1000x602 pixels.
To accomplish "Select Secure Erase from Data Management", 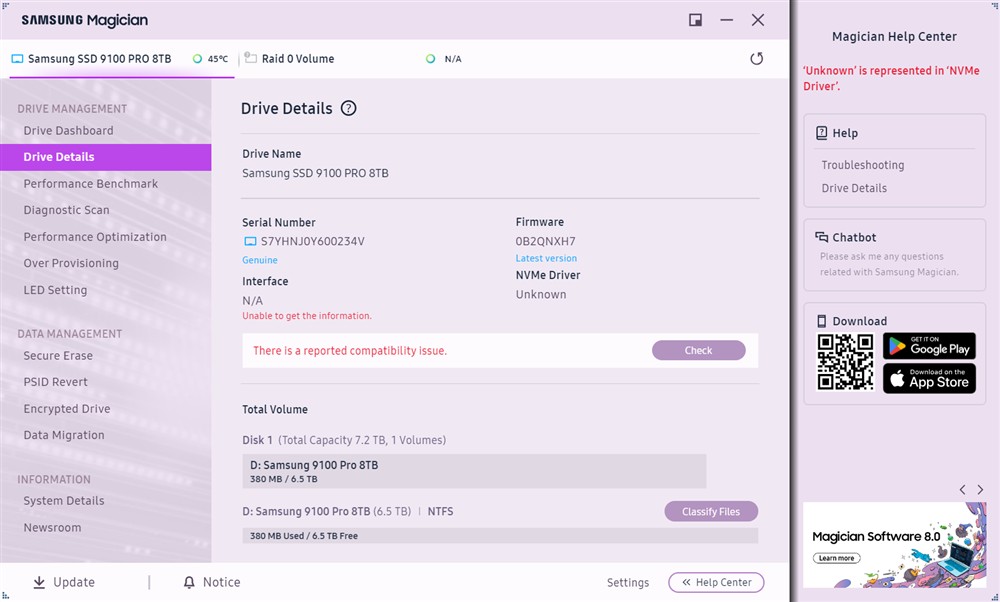I will 58,356.
